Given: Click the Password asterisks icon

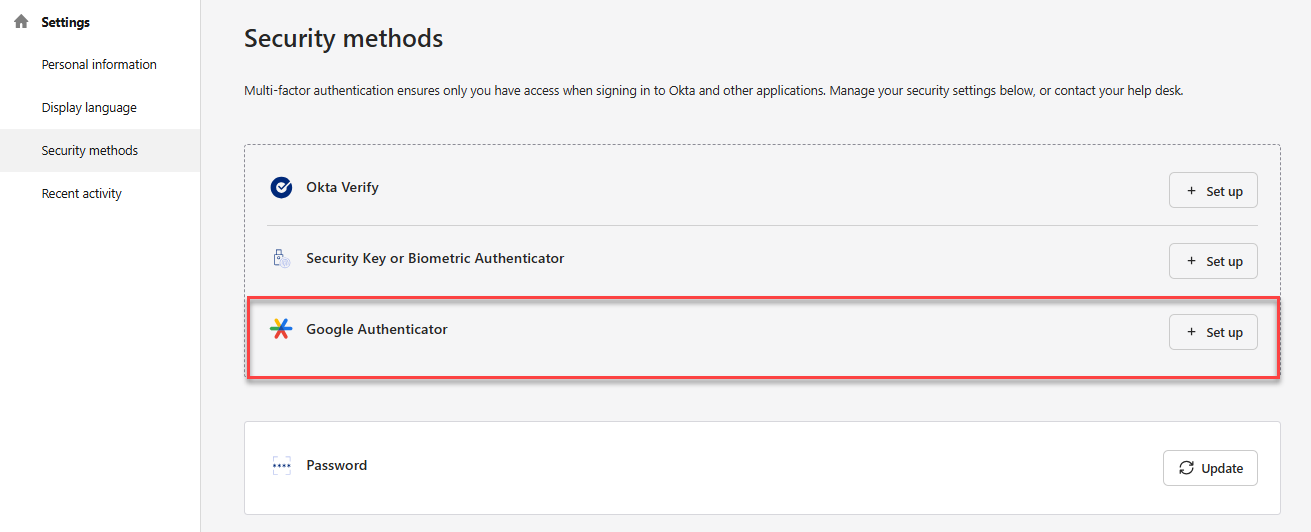Looking at the screenshot, I should coord(281,465).
